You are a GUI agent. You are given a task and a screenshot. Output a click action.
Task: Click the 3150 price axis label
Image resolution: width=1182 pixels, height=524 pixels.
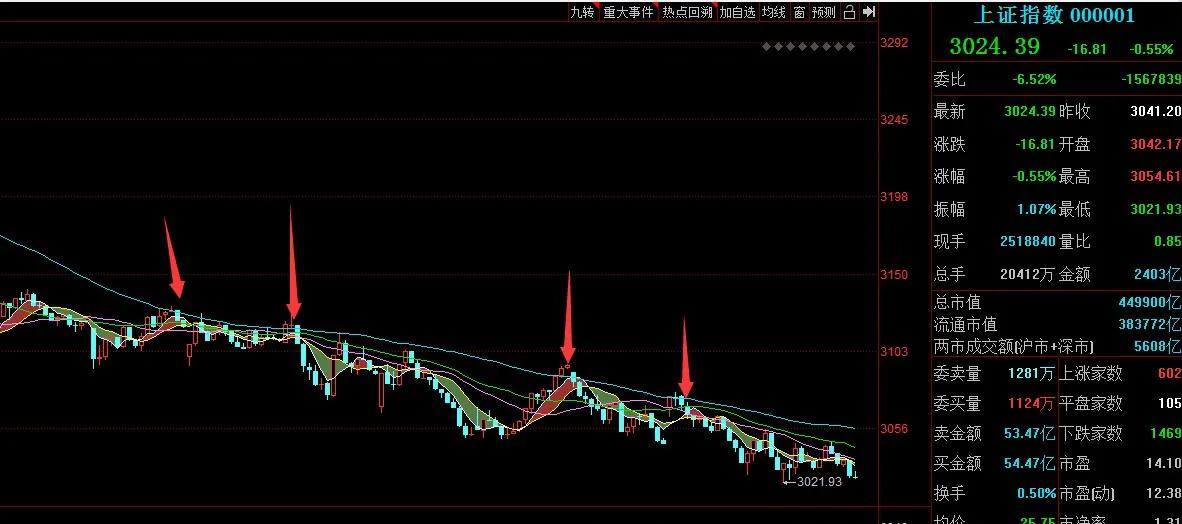coord(895,274)
